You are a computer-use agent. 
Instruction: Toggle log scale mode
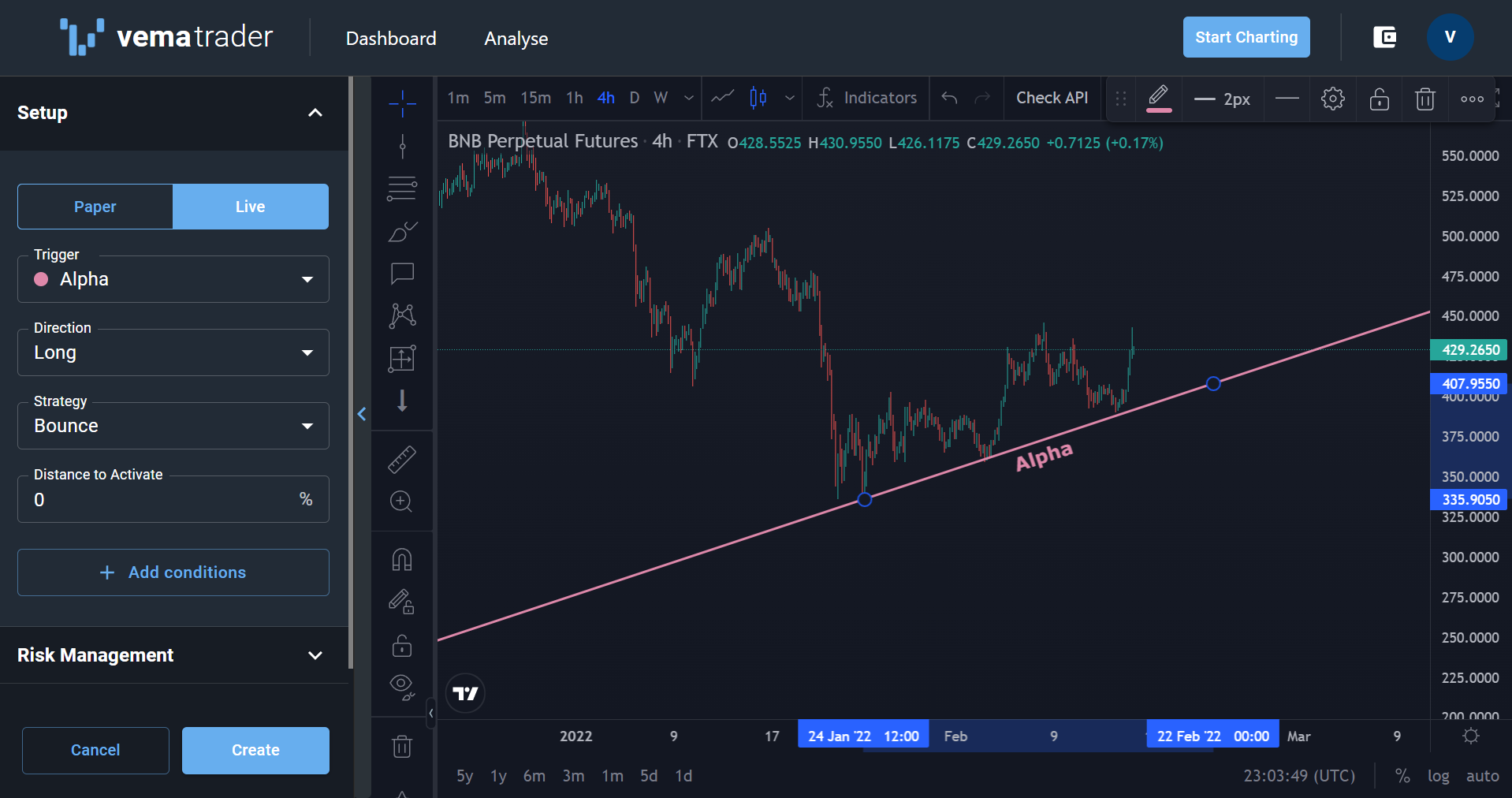pos(1439,776)
